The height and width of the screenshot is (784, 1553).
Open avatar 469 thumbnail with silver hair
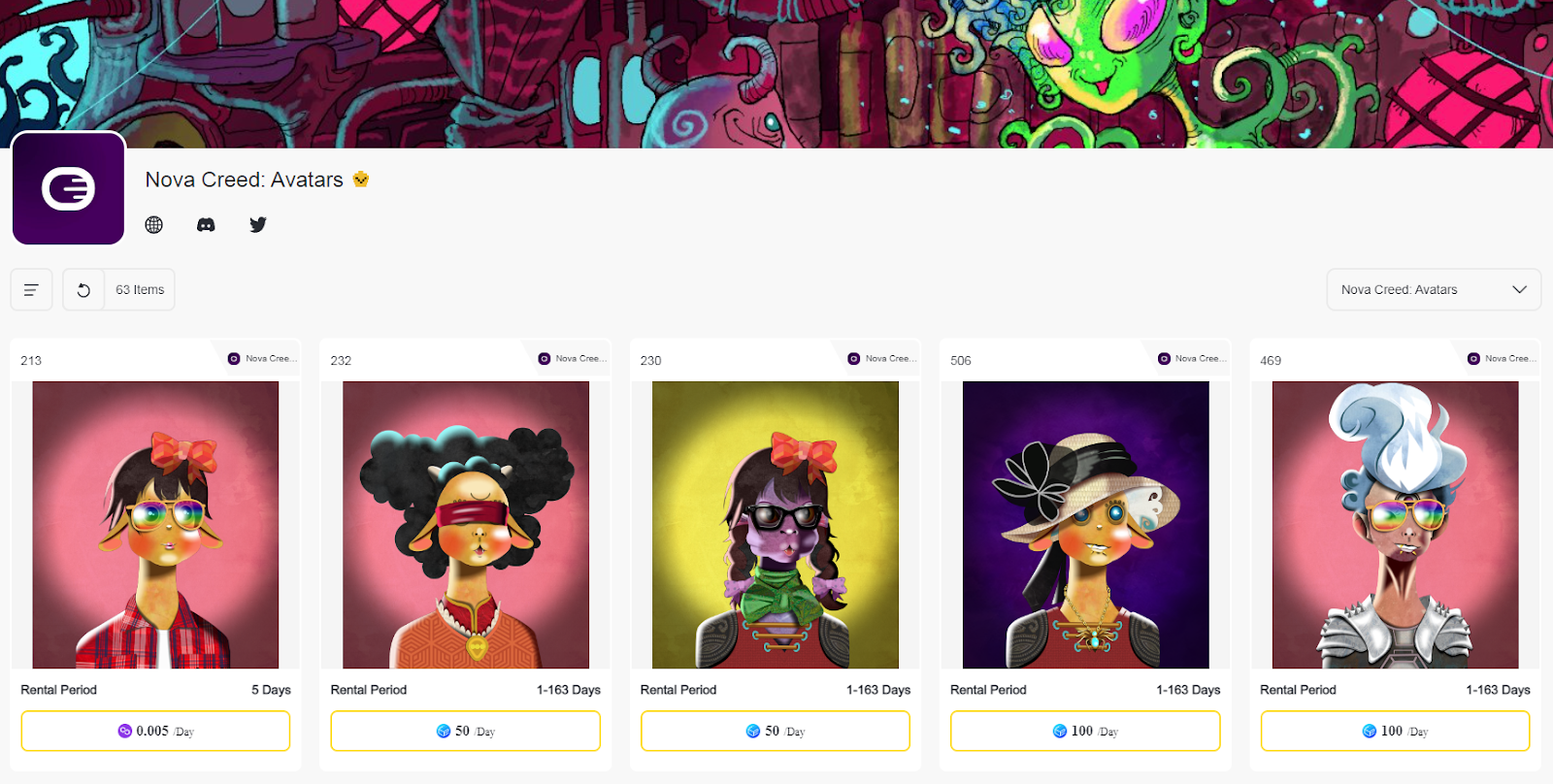coord(1395,525)
